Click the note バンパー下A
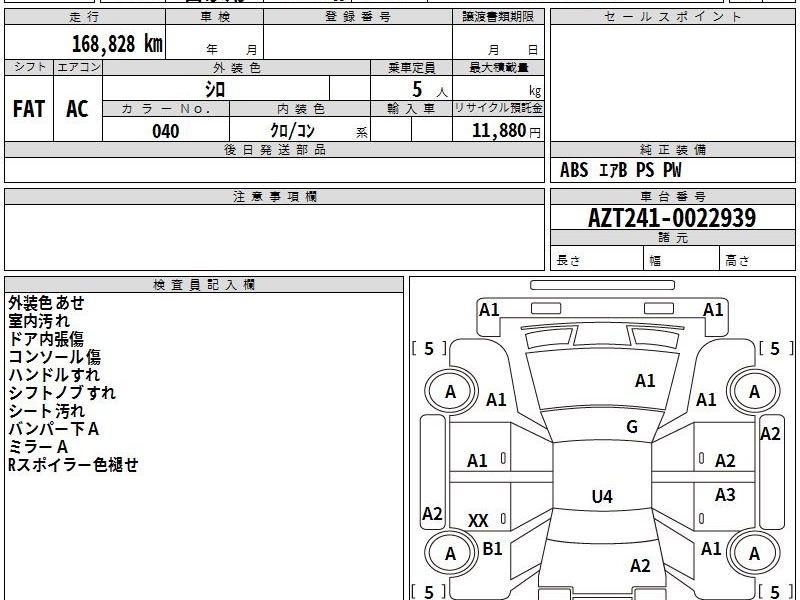The height and width of the screenshot is (600, 800). 54,429
